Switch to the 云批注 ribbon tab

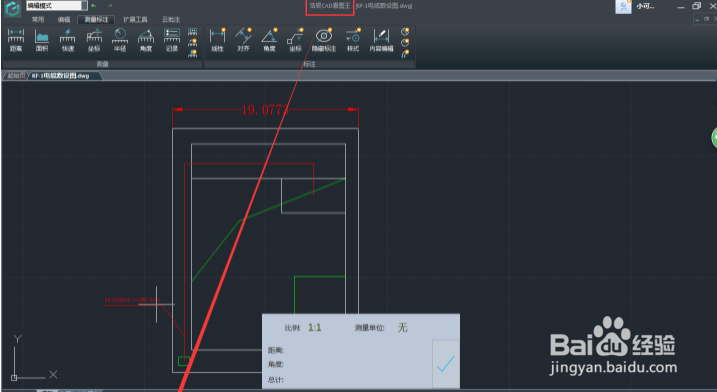point(171,20)
